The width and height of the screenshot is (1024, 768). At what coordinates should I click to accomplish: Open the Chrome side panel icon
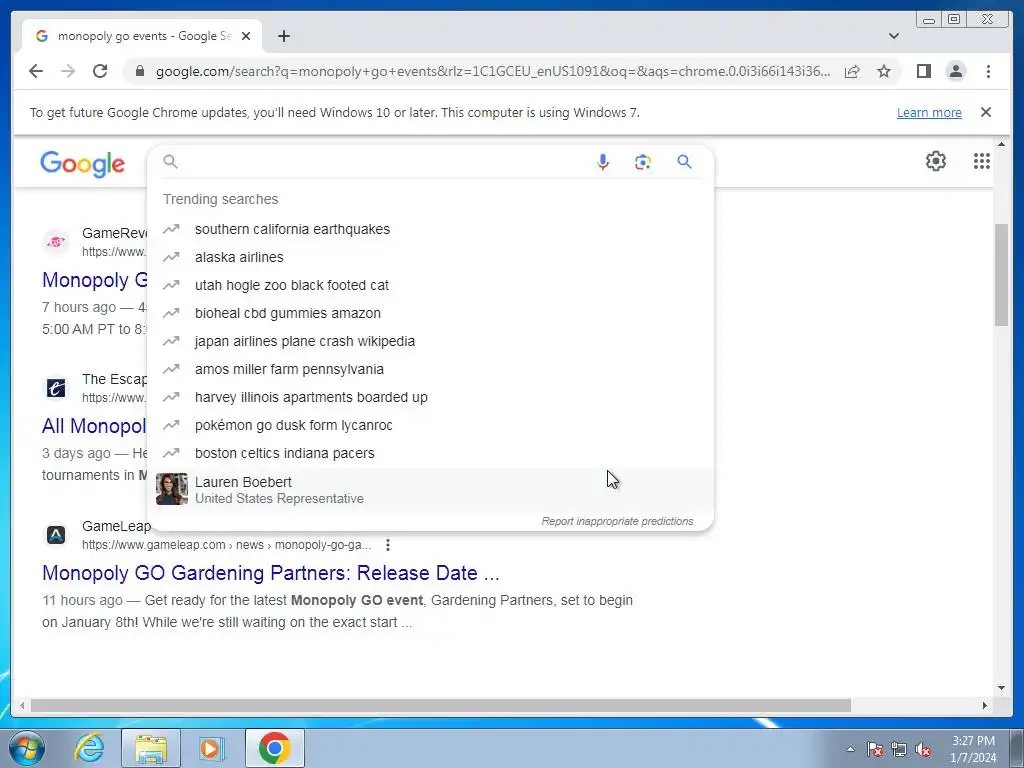click(923, 71)
